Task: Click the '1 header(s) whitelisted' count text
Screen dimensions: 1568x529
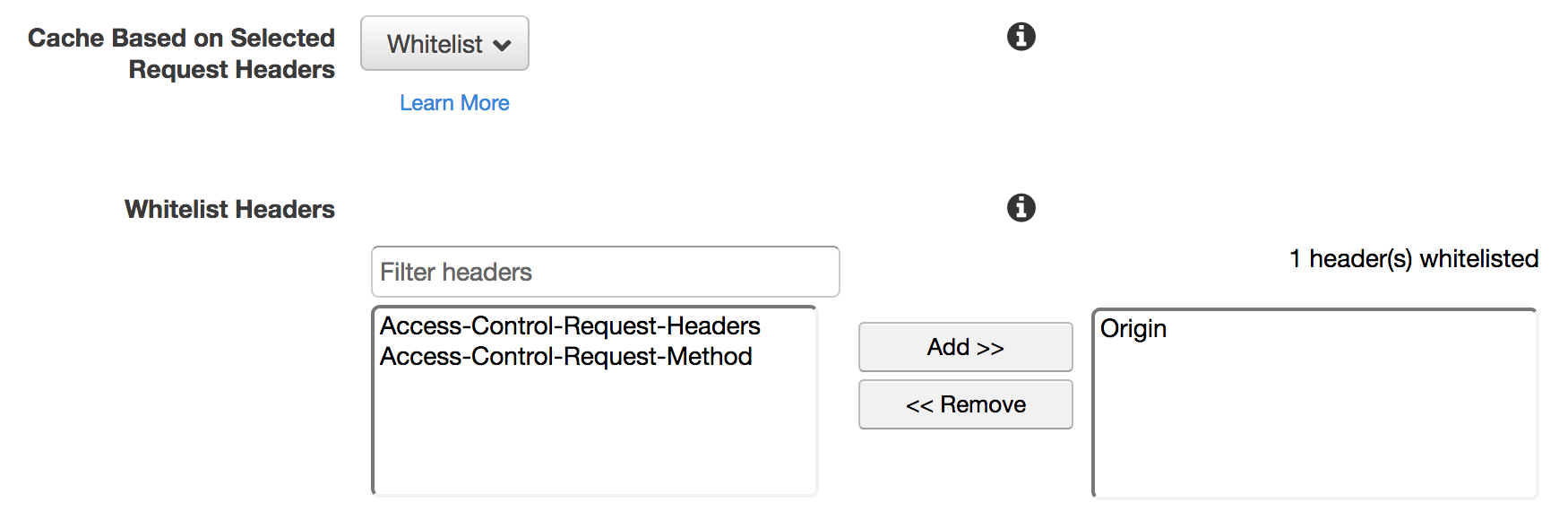Action: coord(1413,259)
